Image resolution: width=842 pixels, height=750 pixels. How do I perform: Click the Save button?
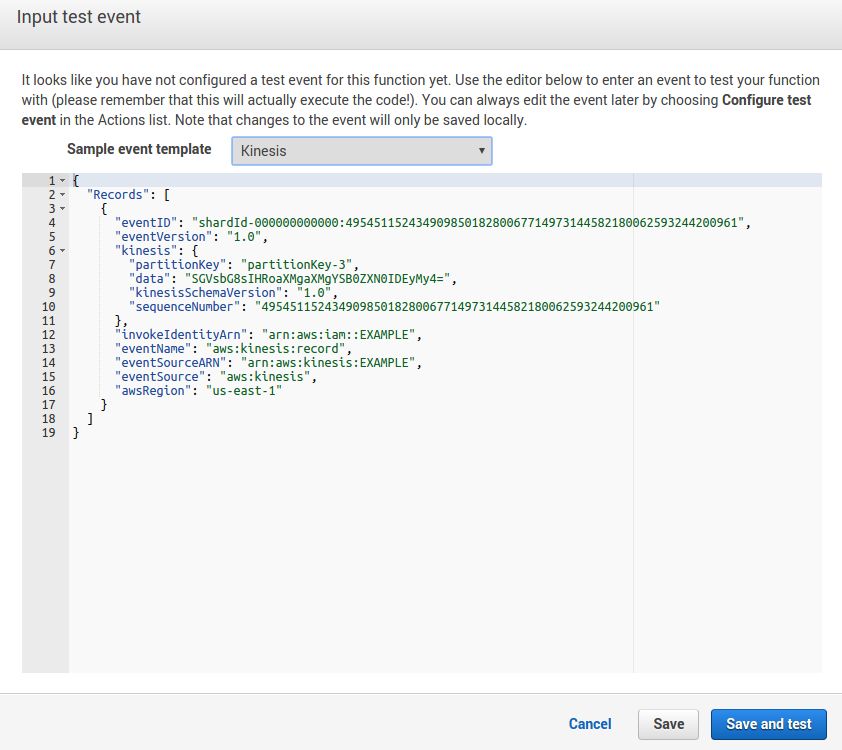pos(668,724)
